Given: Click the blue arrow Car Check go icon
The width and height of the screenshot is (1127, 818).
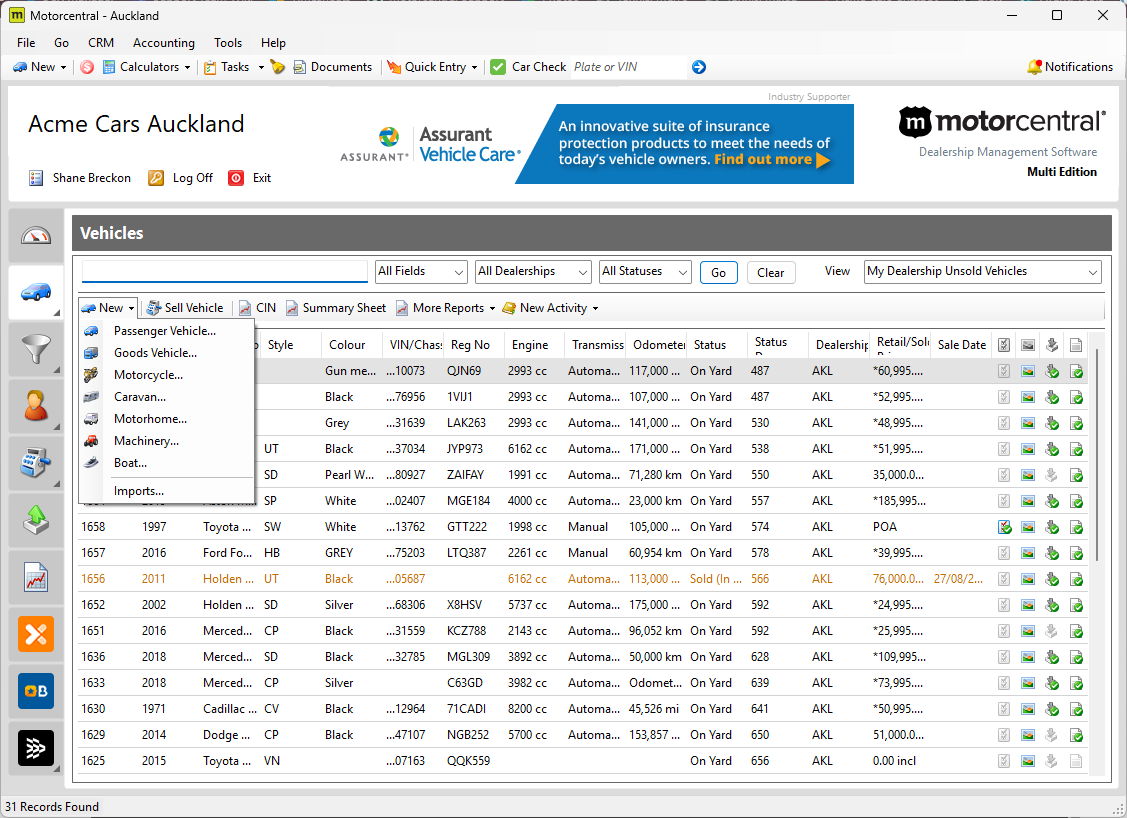Looking at the screenshot, I should pos(699,67).
